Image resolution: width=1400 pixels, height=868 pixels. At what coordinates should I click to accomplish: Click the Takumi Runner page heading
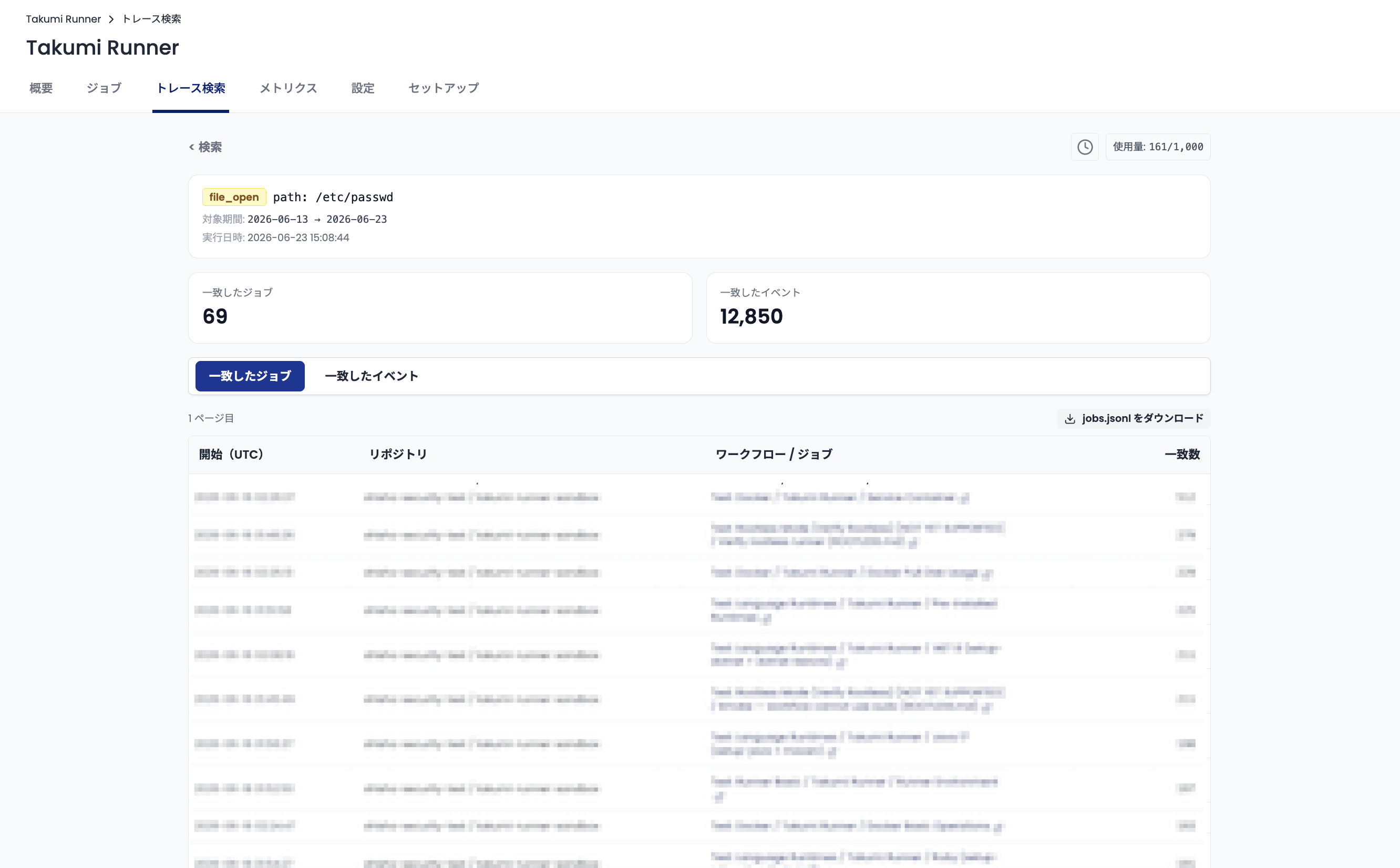click(x=103, y=48)
